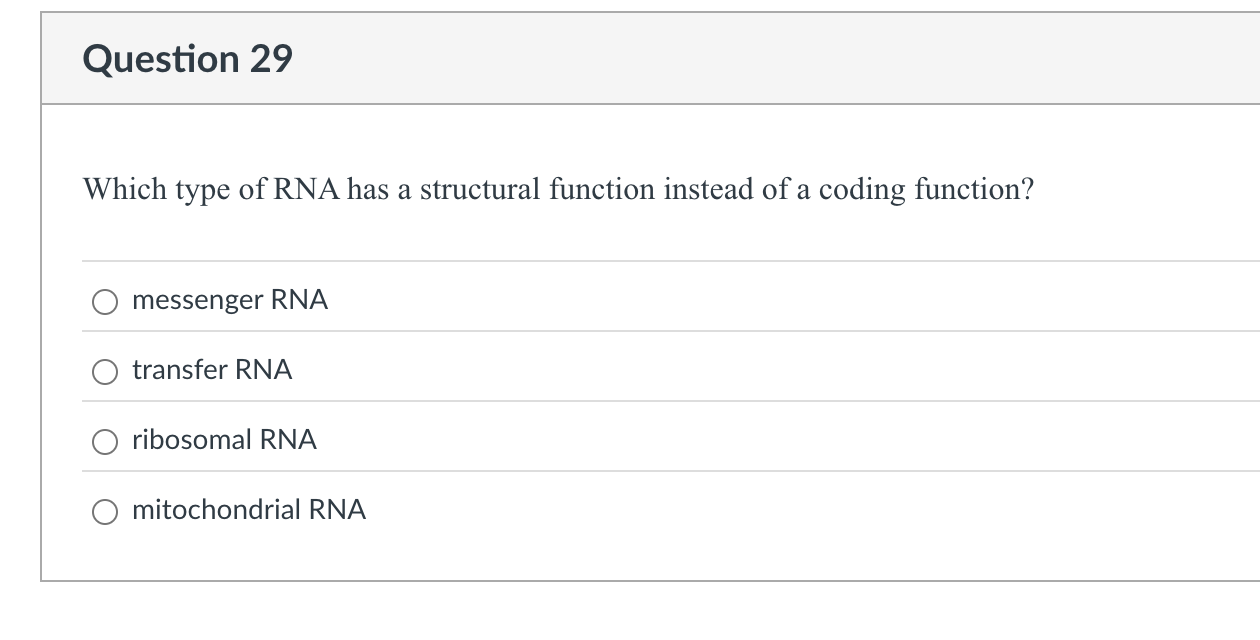Select the messenger RNA radio button
The image size is (1260, 640).
click(104, 301)
